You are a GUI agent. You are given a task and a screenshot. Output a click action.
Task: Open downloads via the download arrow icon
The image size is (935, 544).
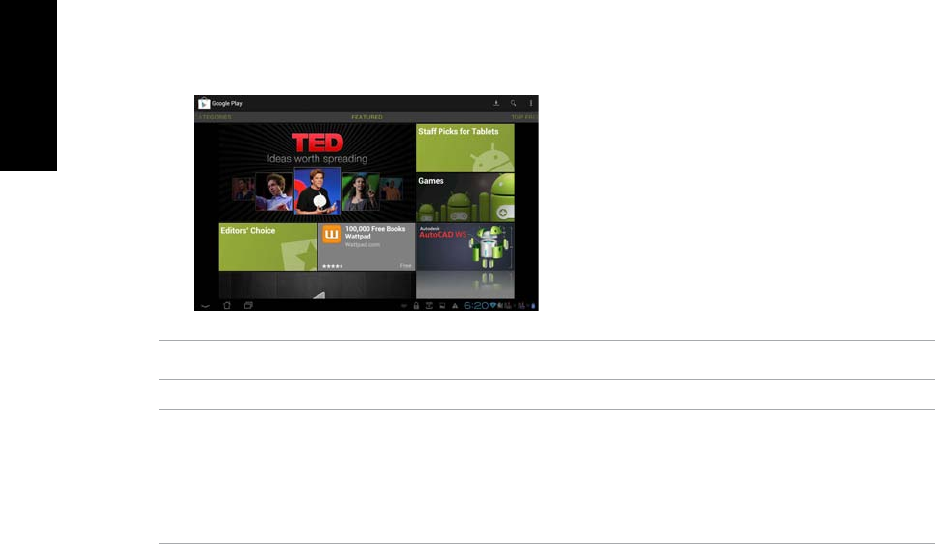[496, 103]
